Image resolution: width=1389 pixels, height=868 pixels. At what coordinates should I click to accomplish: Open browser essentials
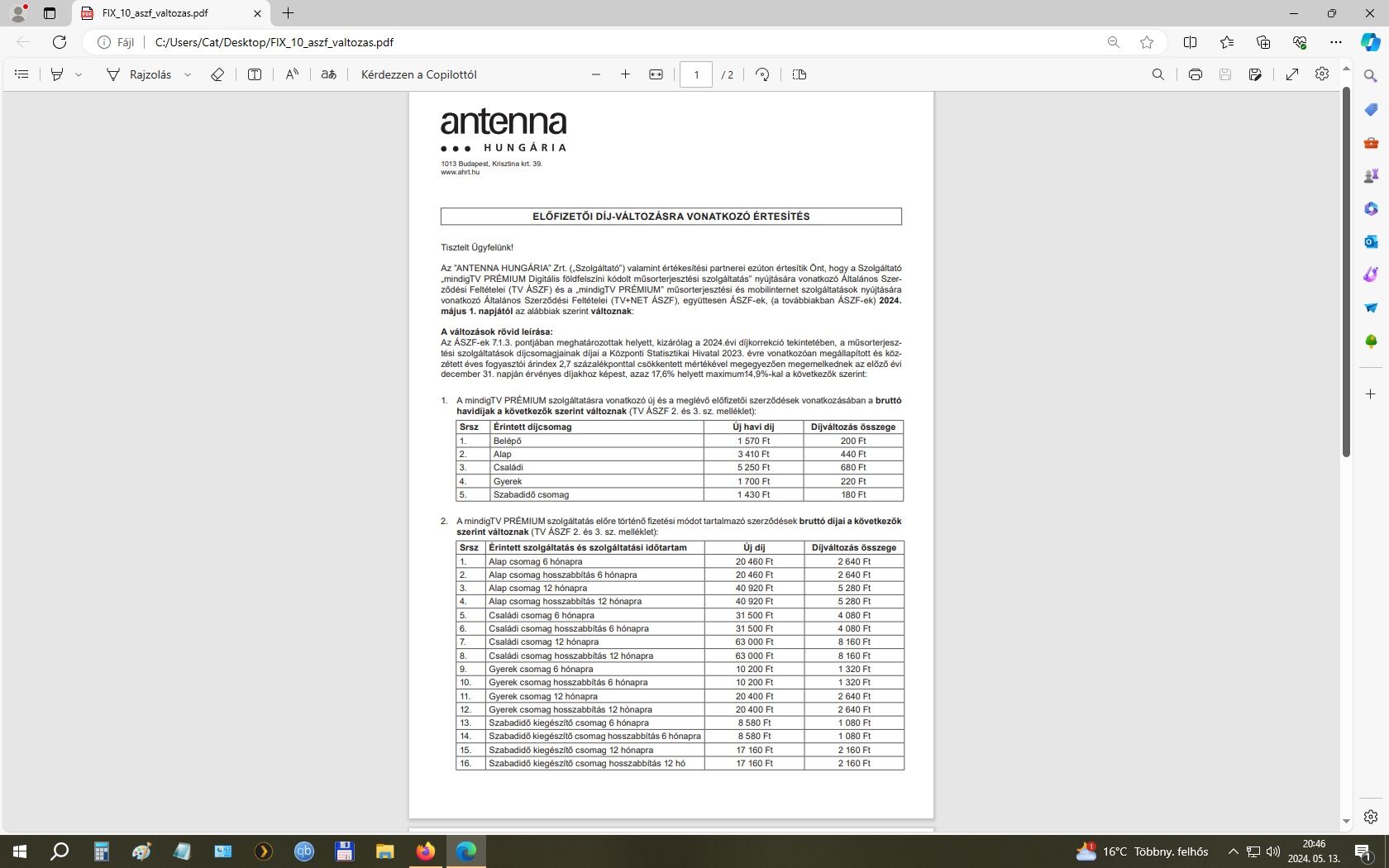(x=1300, y=42)
